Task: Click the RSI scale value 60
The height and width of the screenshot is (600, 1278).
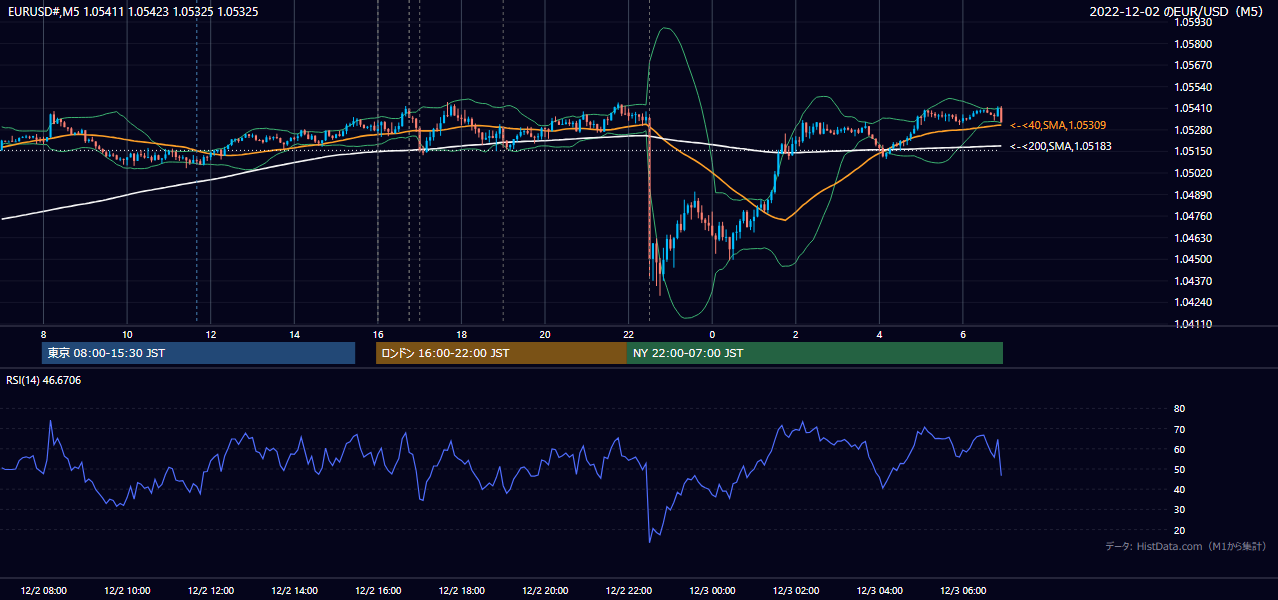Action: click(1179, 449)
